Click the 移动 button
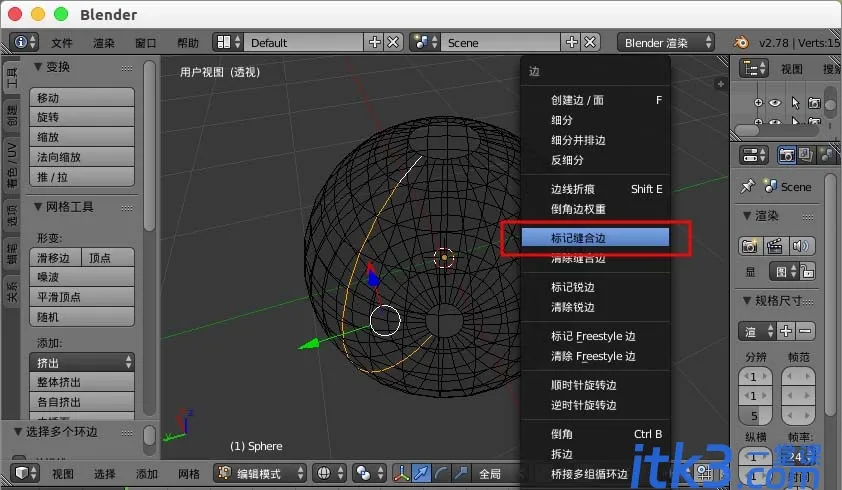Screen dimensions: 842x490 pos(82,98)
